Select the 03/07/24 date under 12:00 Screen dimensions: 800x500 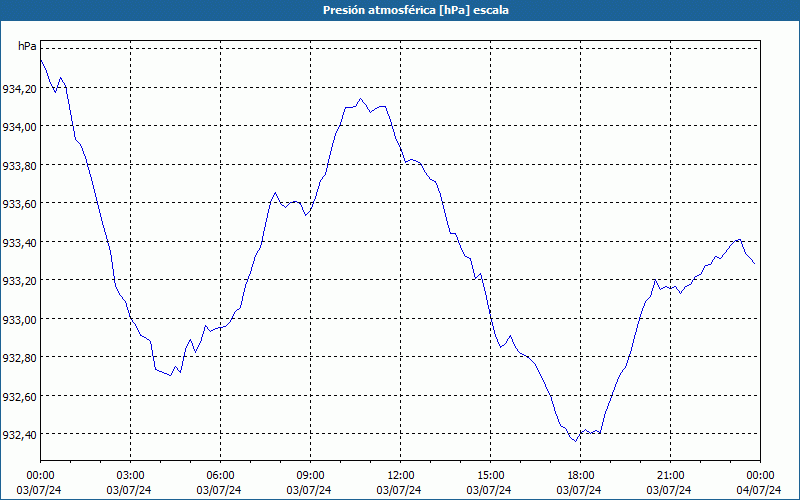[x=399, y=490]
